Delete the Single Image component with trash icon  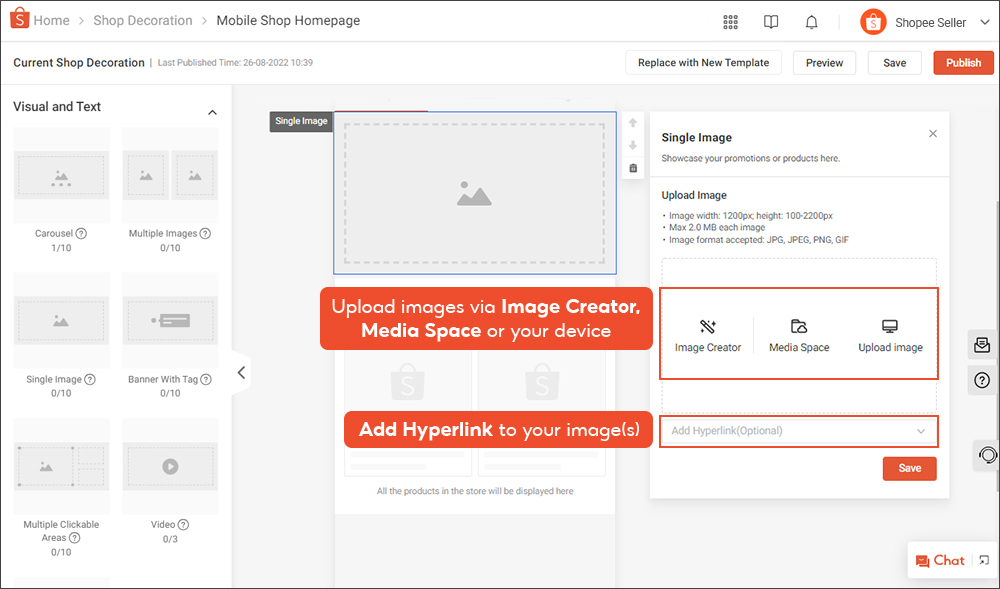pyautogui.click(x=633, y=168)
